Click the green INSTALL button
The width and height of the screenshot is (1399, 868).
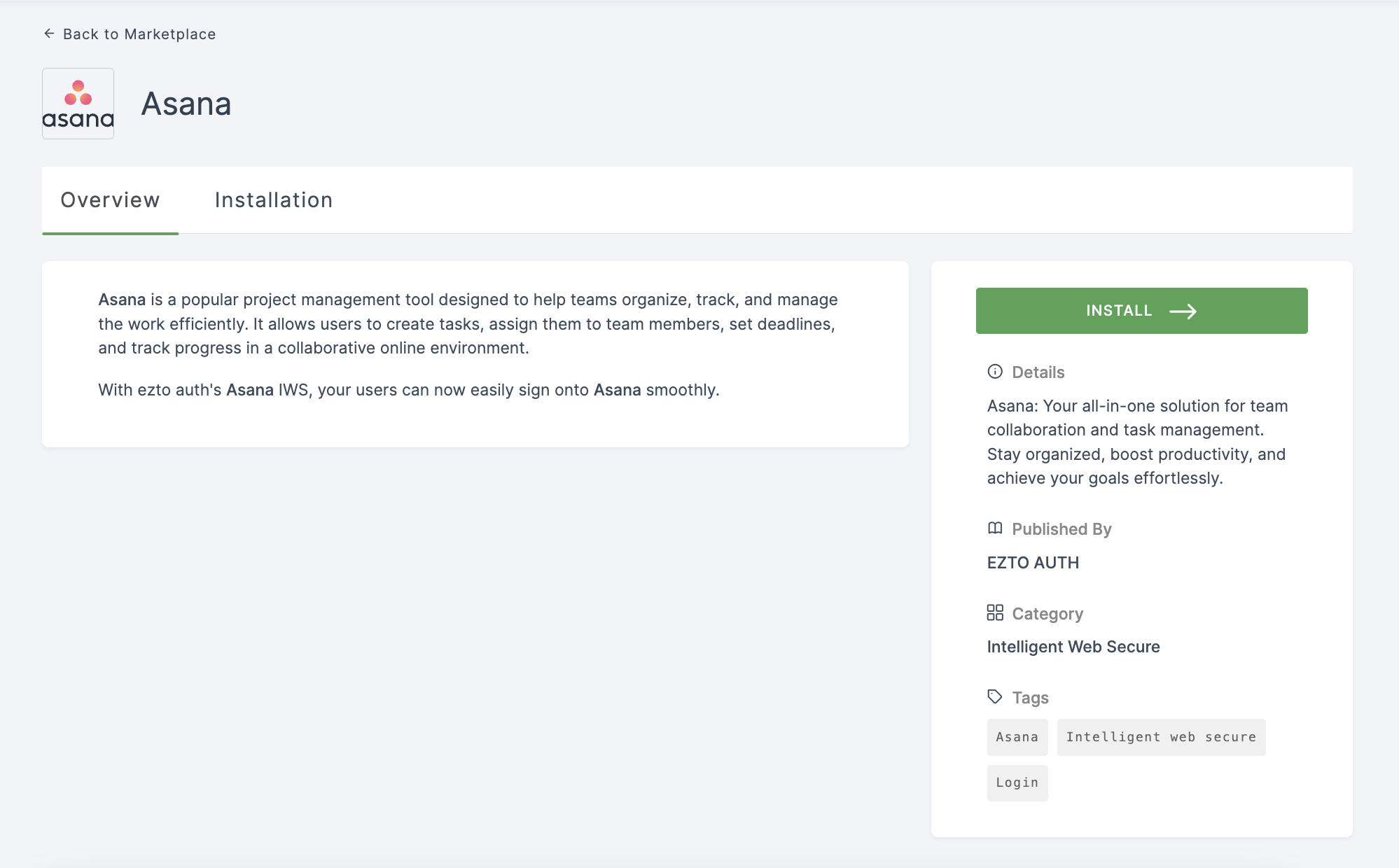click(1141, 311)
